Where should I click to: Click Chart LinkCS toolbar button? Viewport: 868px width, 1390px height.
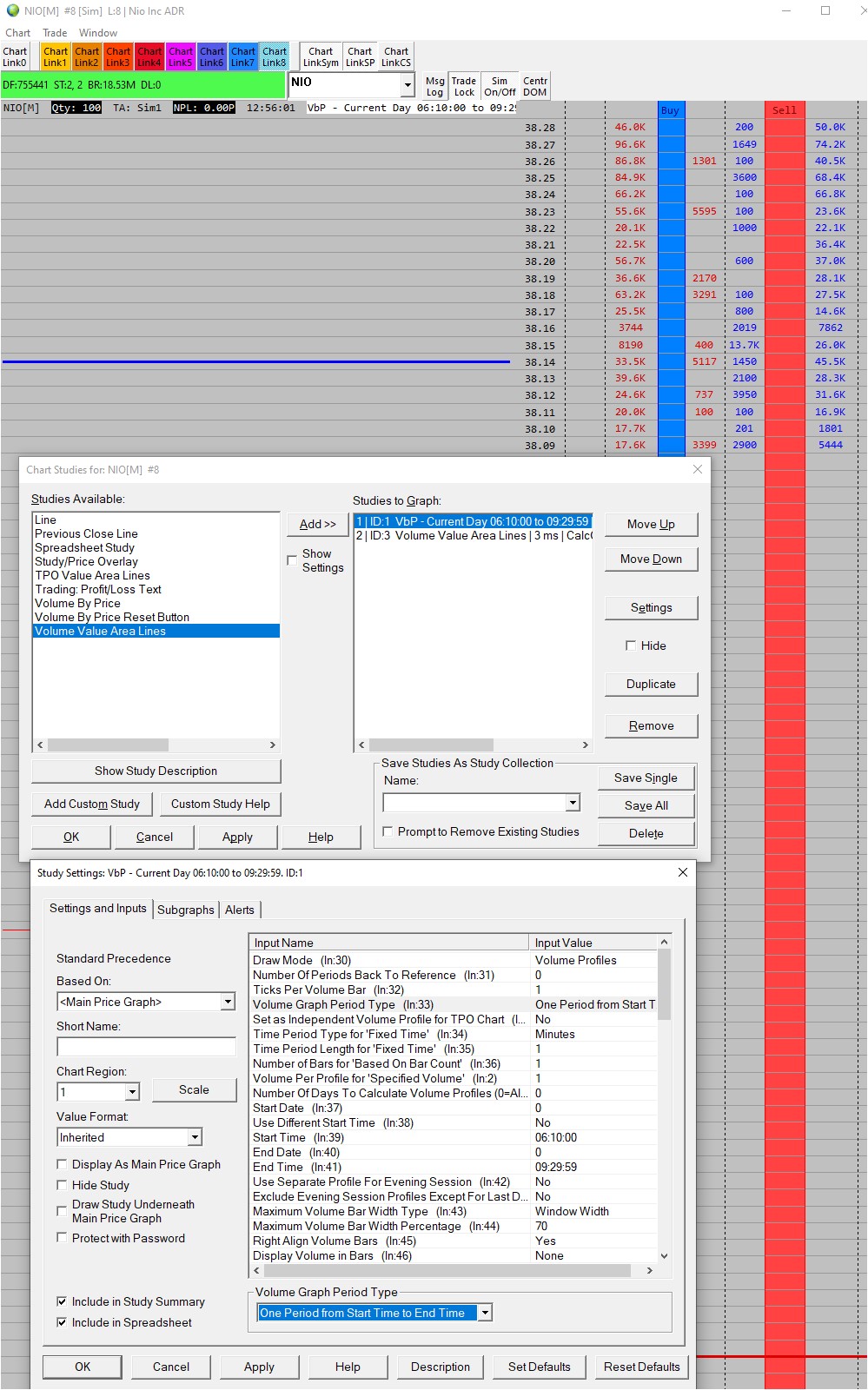click(x=396, y=57)
